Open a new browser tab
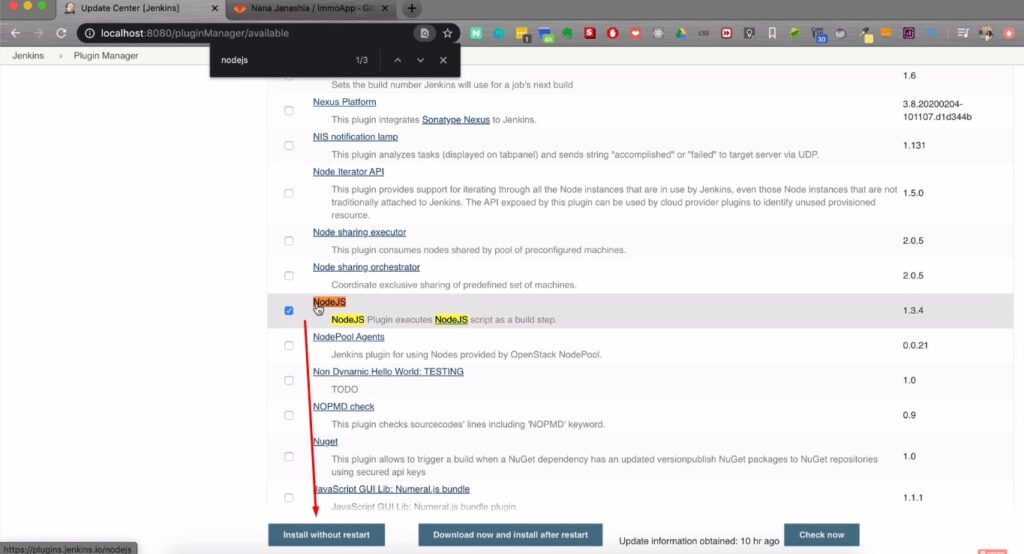 tap(411, 8)
